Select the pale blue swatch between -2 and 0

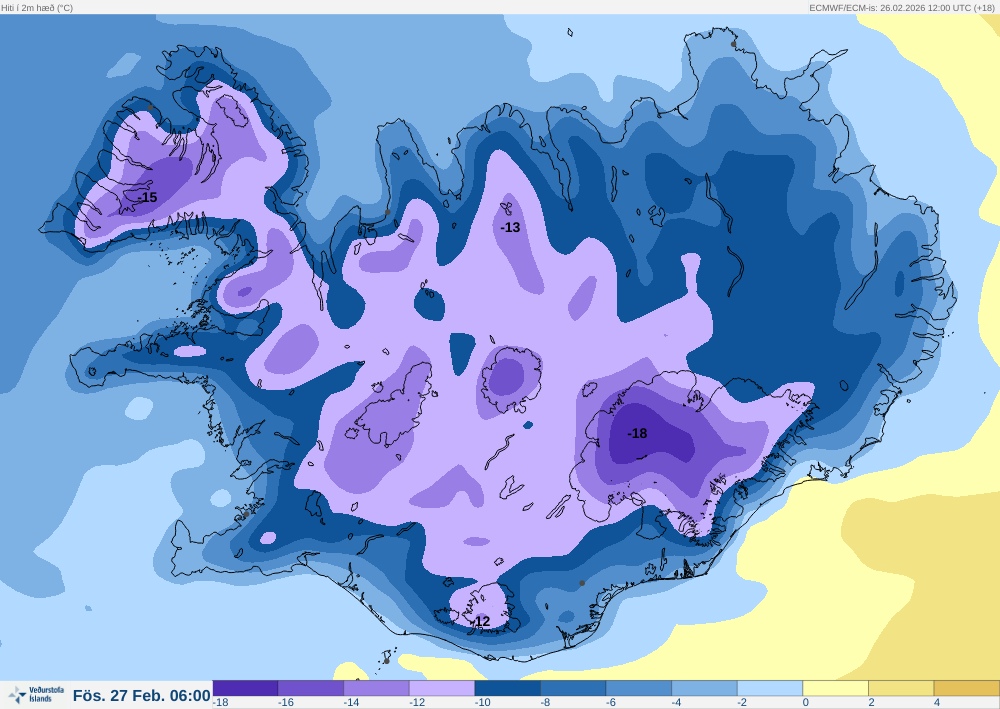[770, 688]
